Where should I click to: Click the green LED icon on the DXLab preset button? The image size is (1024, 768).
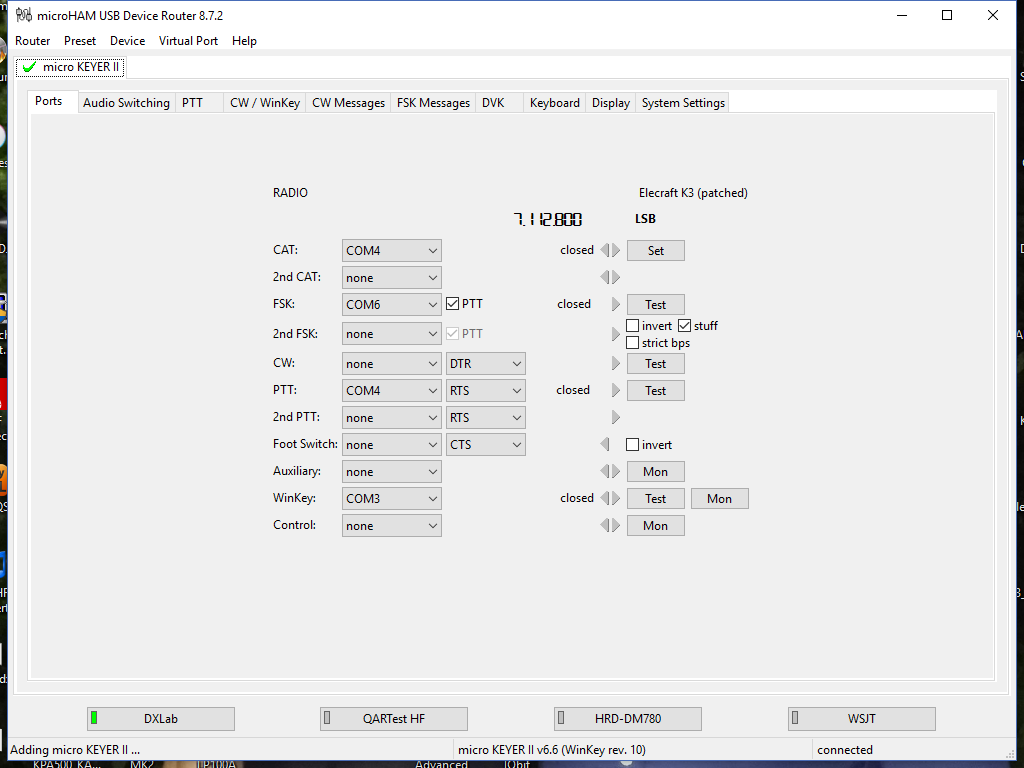(x=95, y=718)
